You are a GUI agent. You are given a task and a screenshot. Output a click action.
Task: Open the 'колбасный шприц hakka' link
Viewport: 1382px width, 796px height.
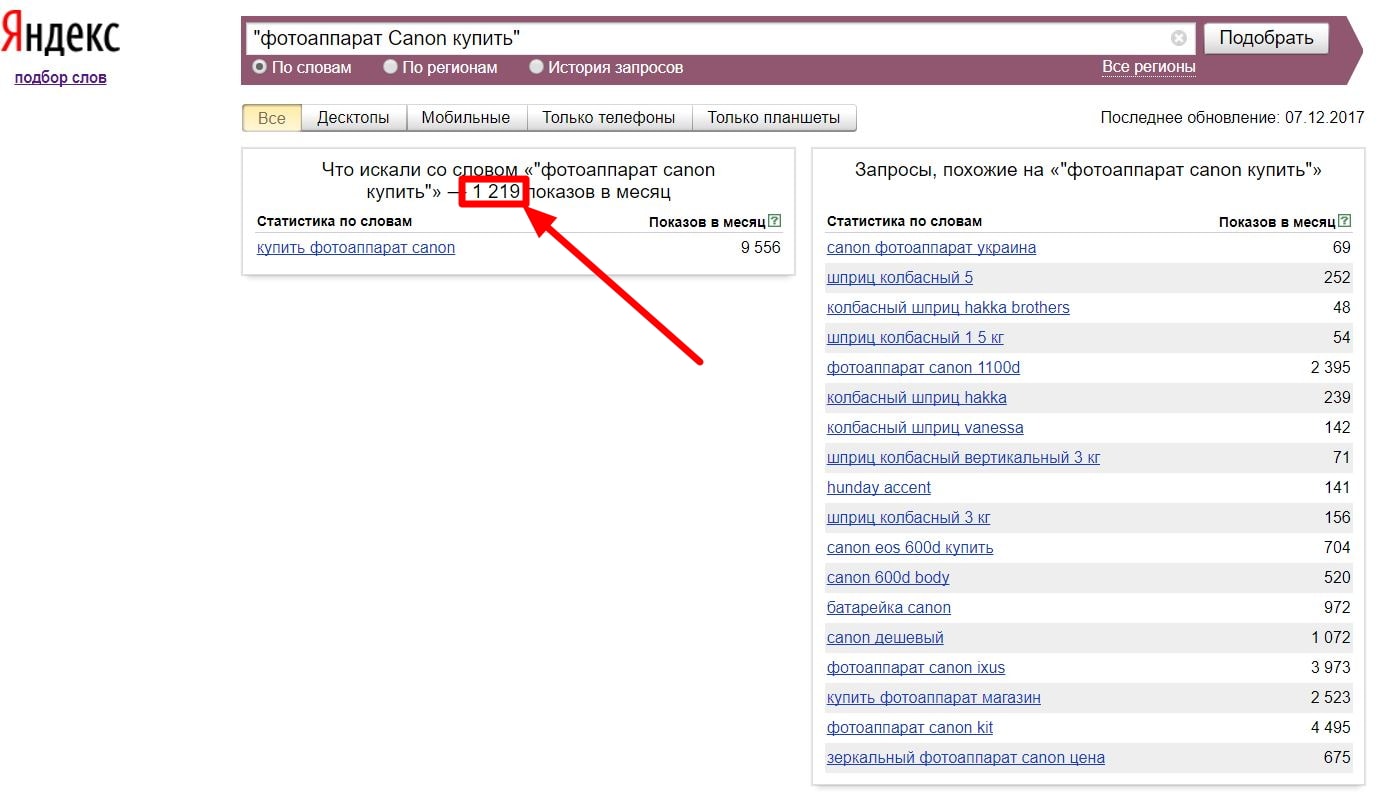[x=917, y=397]
